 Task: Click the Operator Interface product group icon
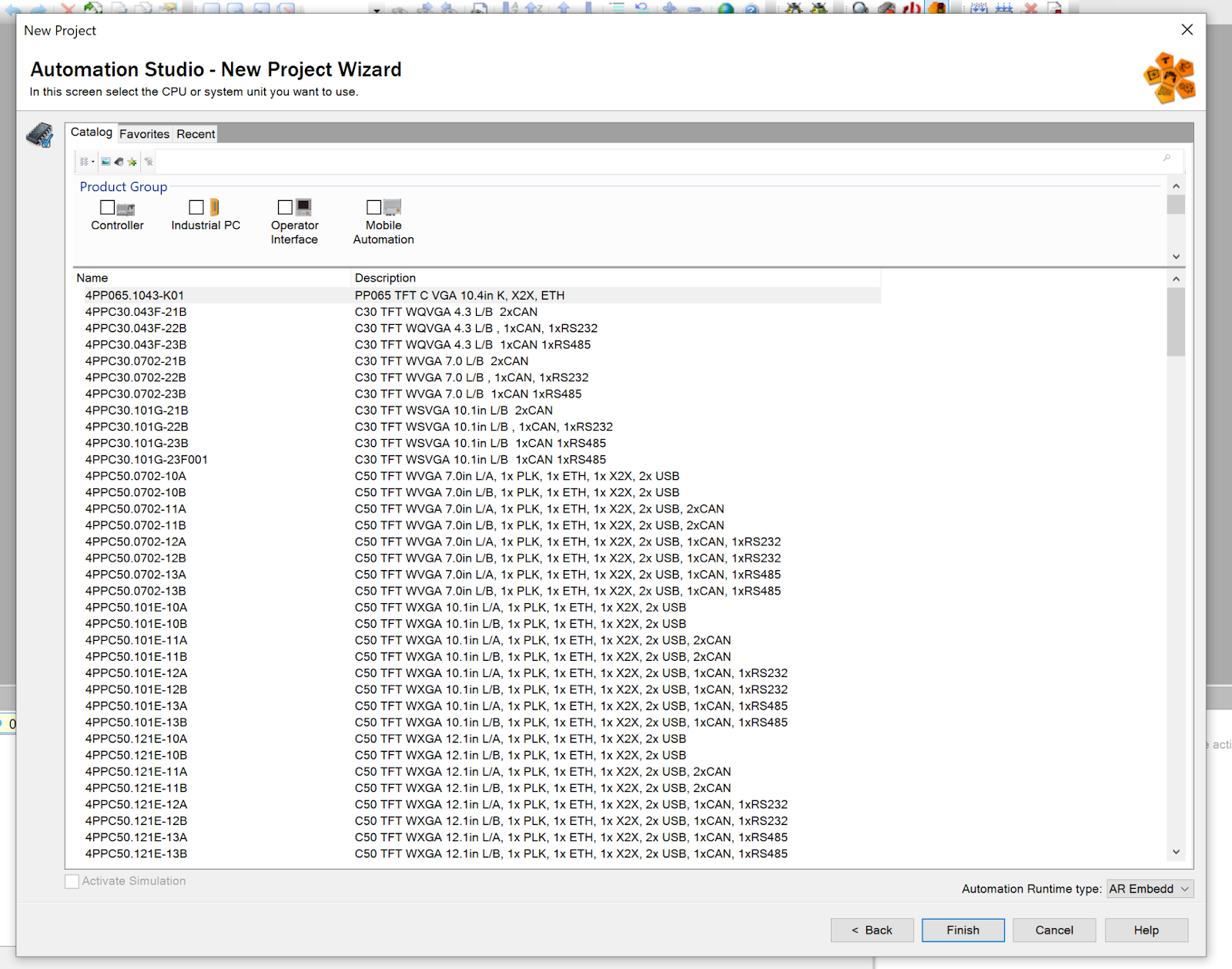click(303, 207)
